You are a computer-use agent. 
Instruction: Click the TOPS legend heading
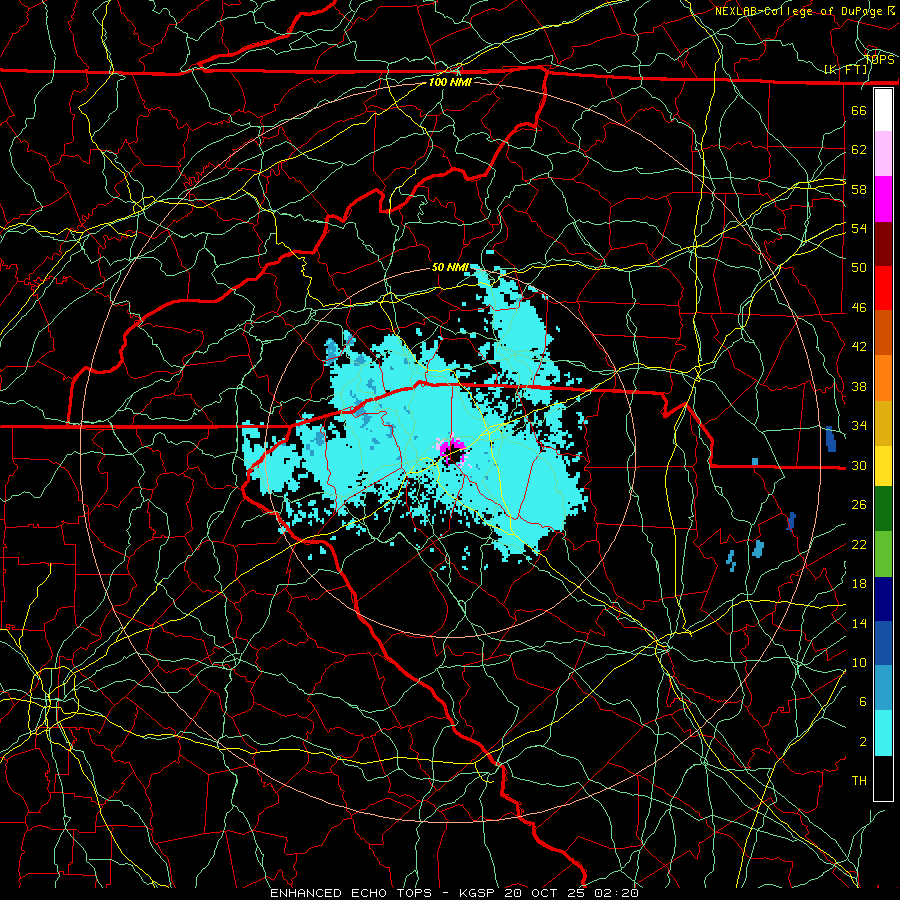(879, 60)
